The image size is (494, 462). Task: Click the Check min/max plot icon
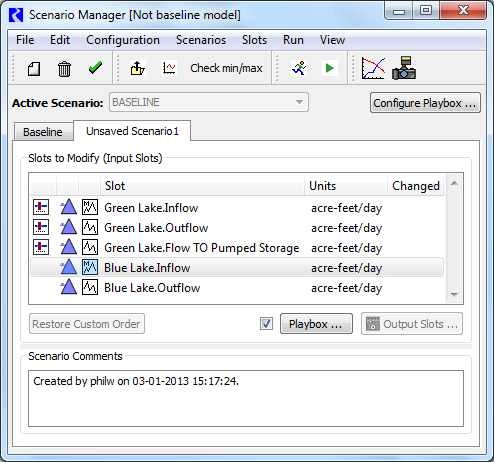(169, 68)
